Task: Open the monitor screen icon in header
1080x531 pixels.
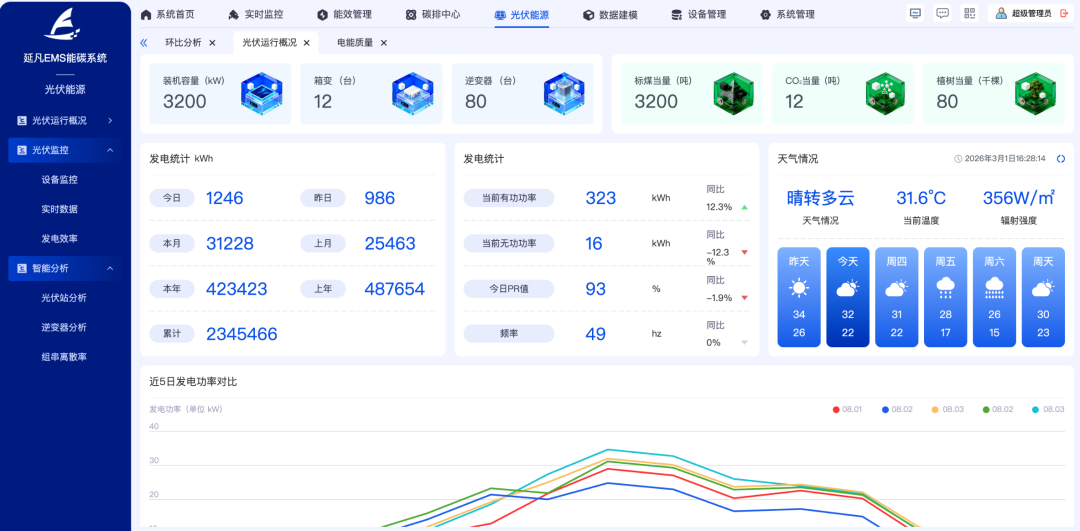Action: pyautogui.click(x=915, y=13)
